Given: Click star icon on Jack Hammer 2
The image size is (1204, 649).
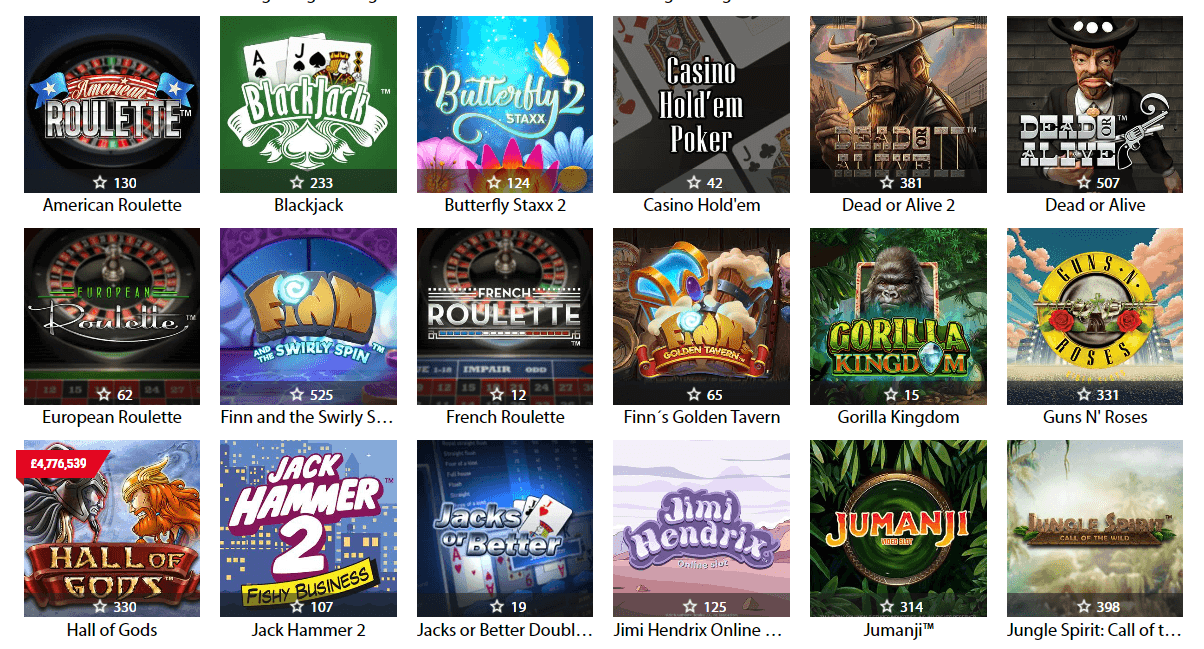Looking at the screenshot, I should (x=297, y=607).
